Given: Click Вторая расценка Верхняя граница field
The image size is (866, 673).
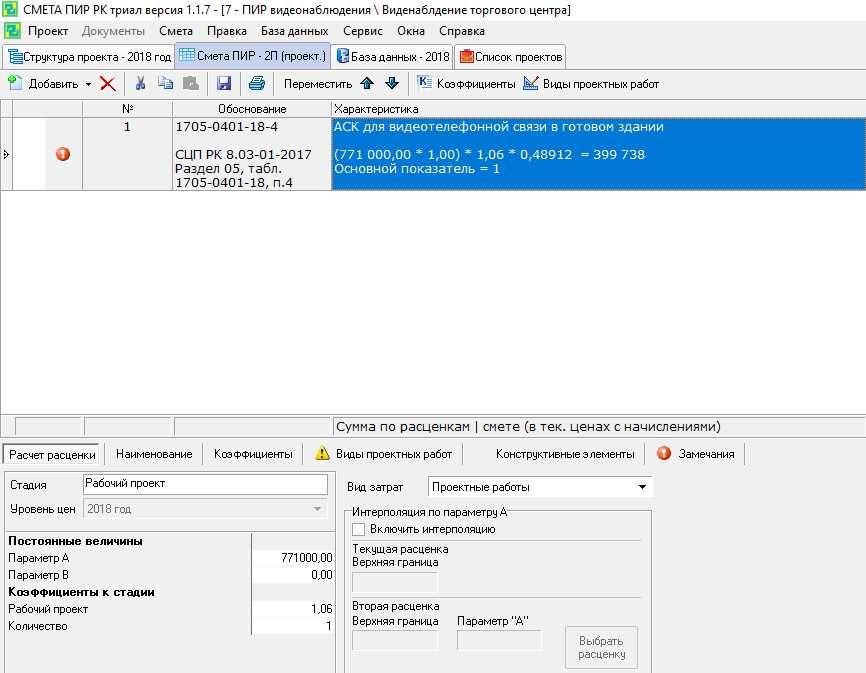Looking at the screenshot, I should coord(395,640).
